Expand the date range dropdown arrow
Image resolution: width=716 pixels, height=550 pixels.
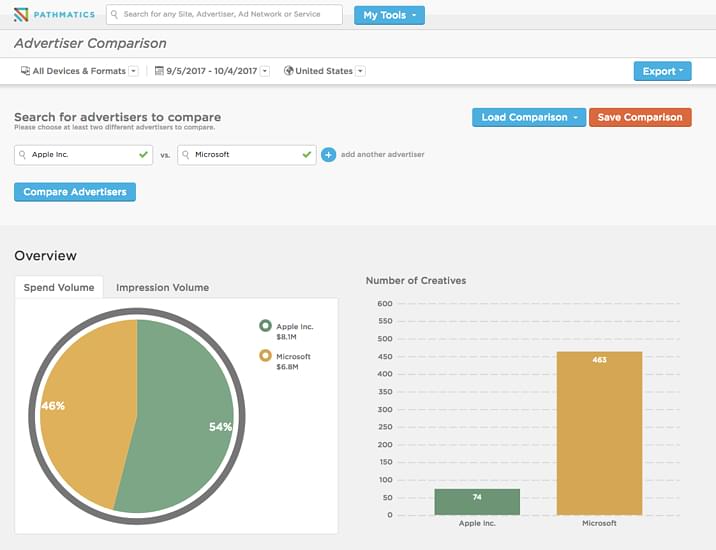click(x=265, y=71)
